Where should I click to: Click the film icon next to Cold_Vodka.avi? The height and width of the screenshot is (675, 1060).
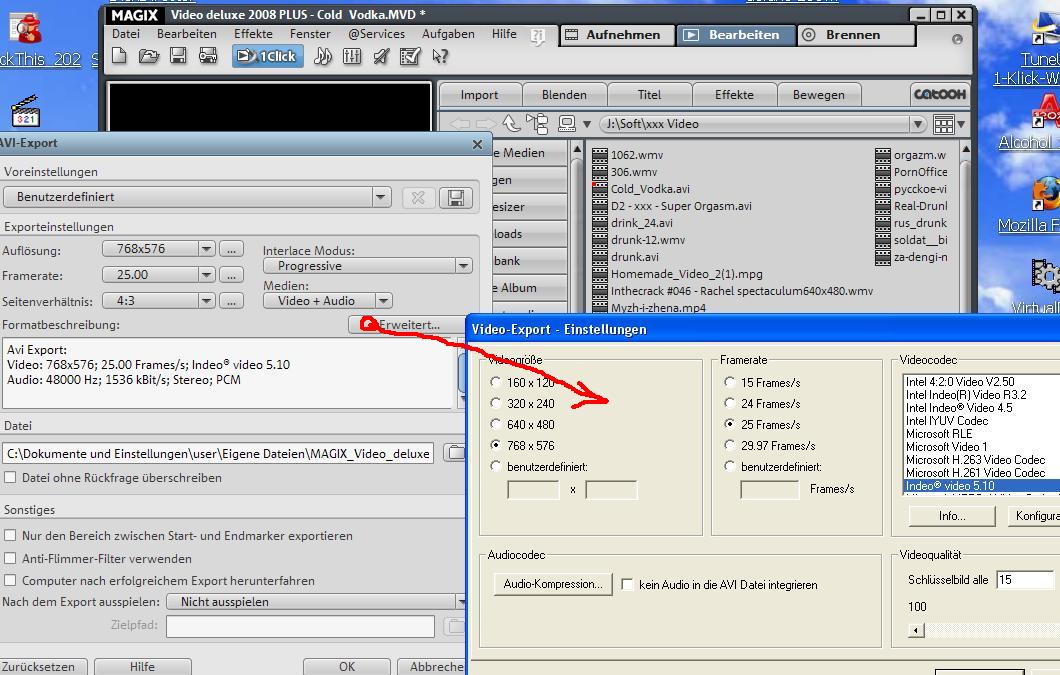tap(600, 189)
